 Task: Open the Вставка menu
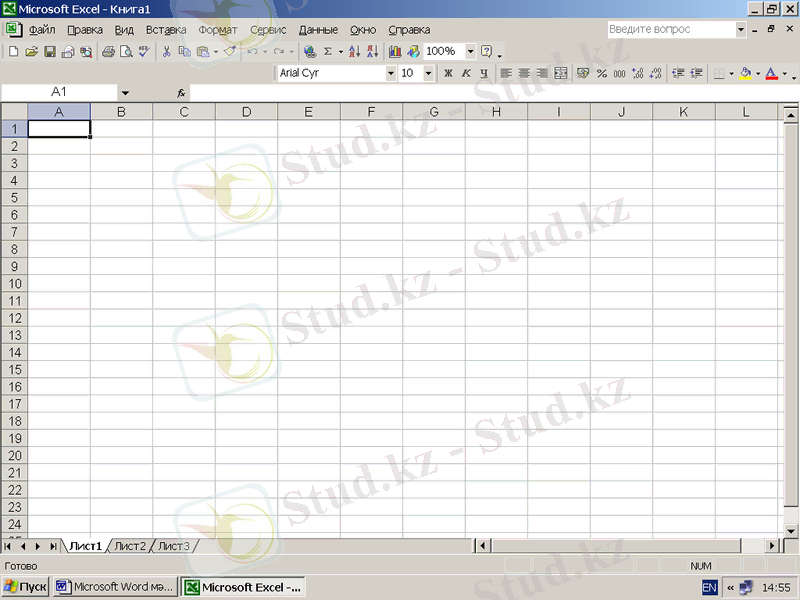coord(166,30)
